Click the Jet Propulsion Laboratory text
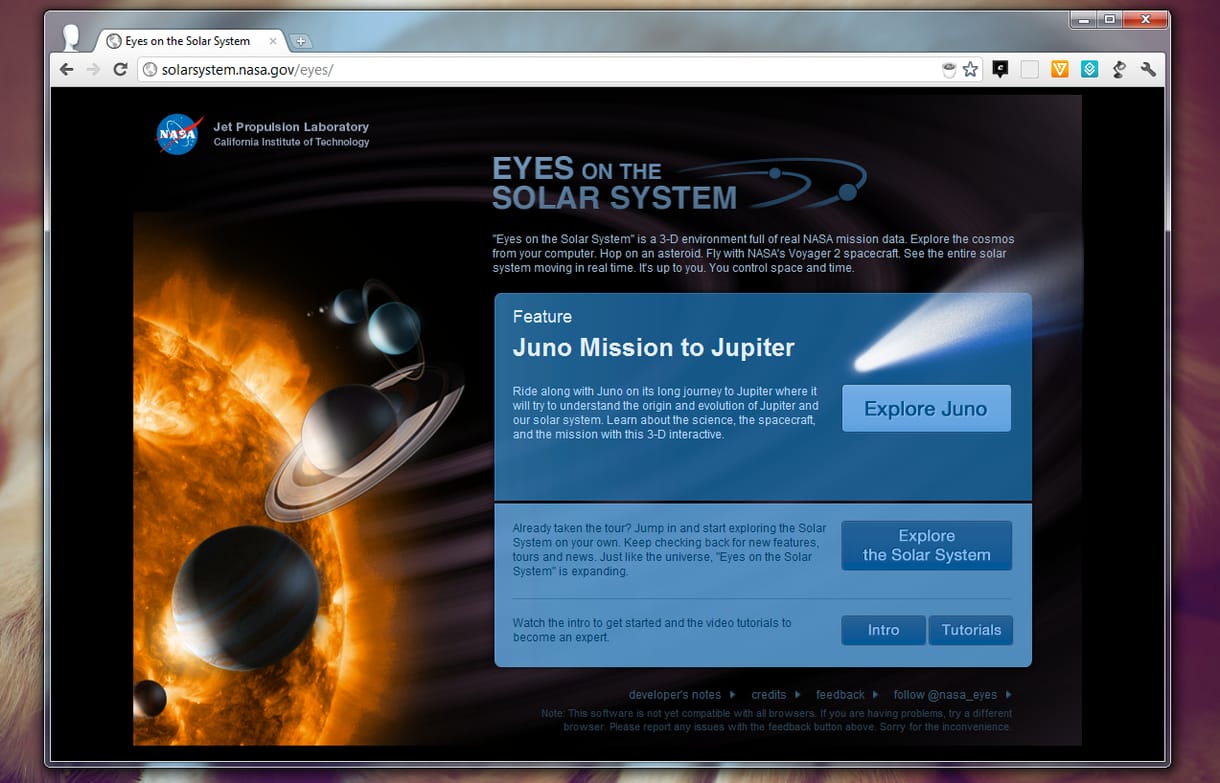The height and width of the screenshot is (783, 1220). coord(291,127)
